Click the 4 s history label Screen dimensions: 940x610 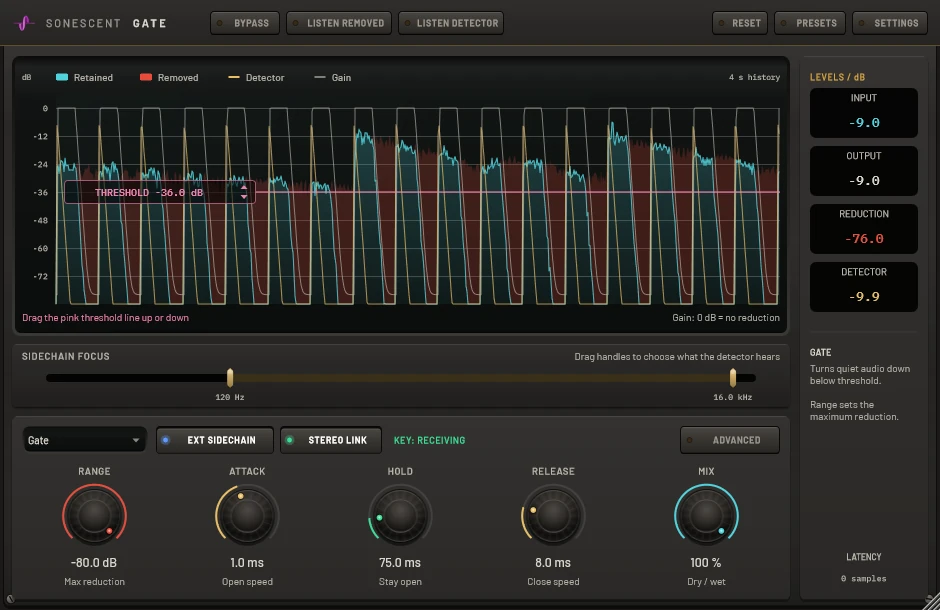pyautogui.click(x=754, y=77)
